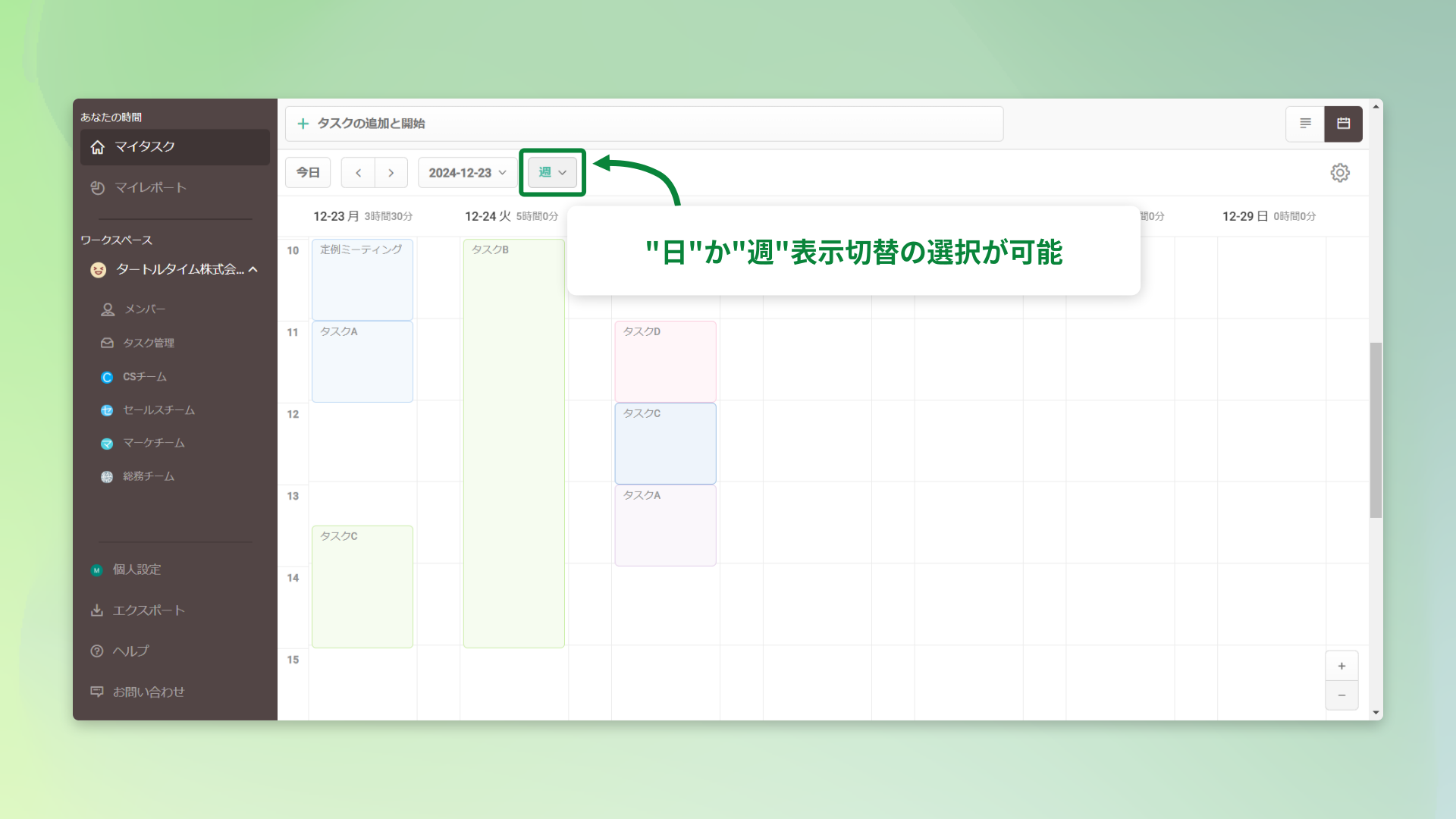Select CSチーム in workspace list
Viewport: 1456px width, 819px height.
pyautogui.click(x=144, y=377)
